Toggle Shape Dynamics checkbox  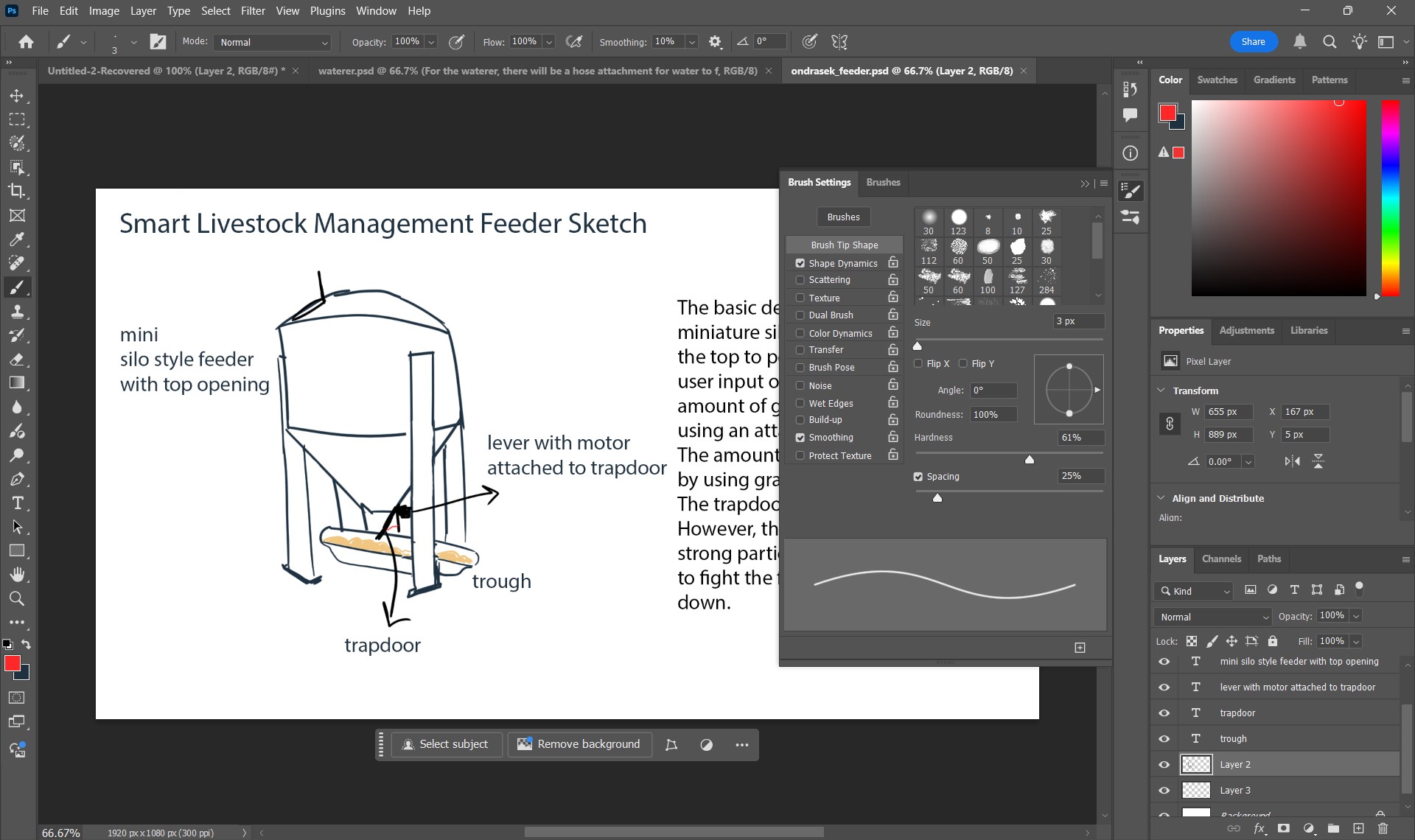tap(800, 263)
